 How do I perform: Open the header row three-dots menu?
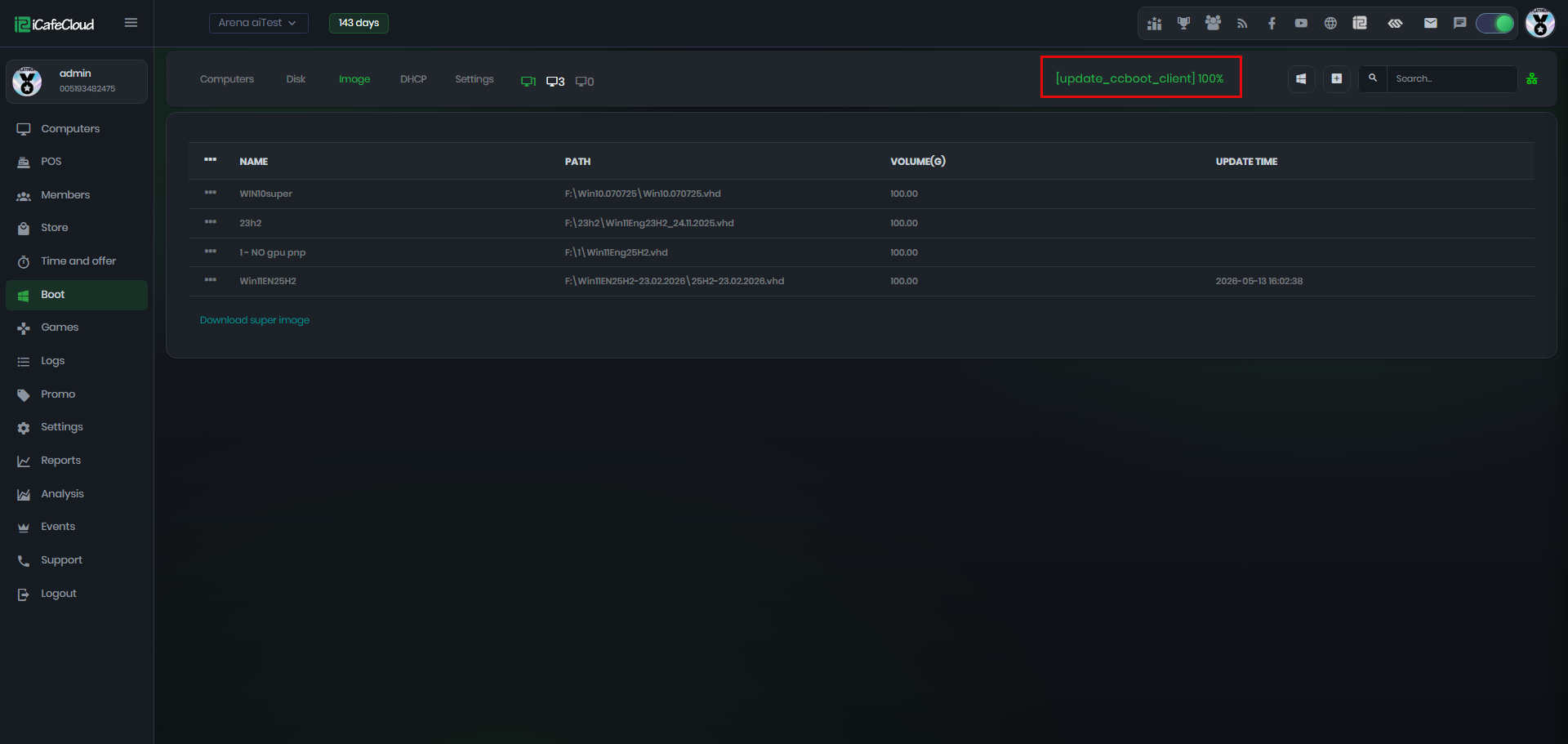pyautogui.click(x=211, y=160)
